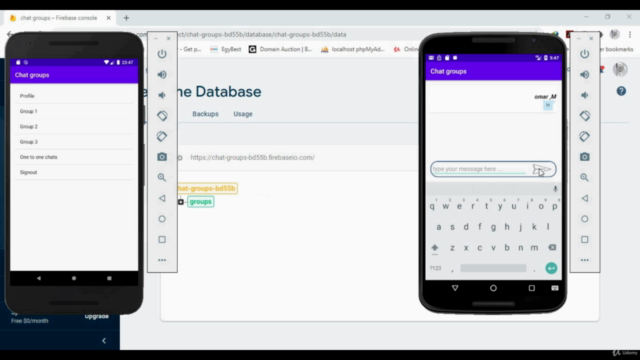The image size is (640, 360).
Task: Open Firebase help question mark icon
Action: click(x=621, y=91)
